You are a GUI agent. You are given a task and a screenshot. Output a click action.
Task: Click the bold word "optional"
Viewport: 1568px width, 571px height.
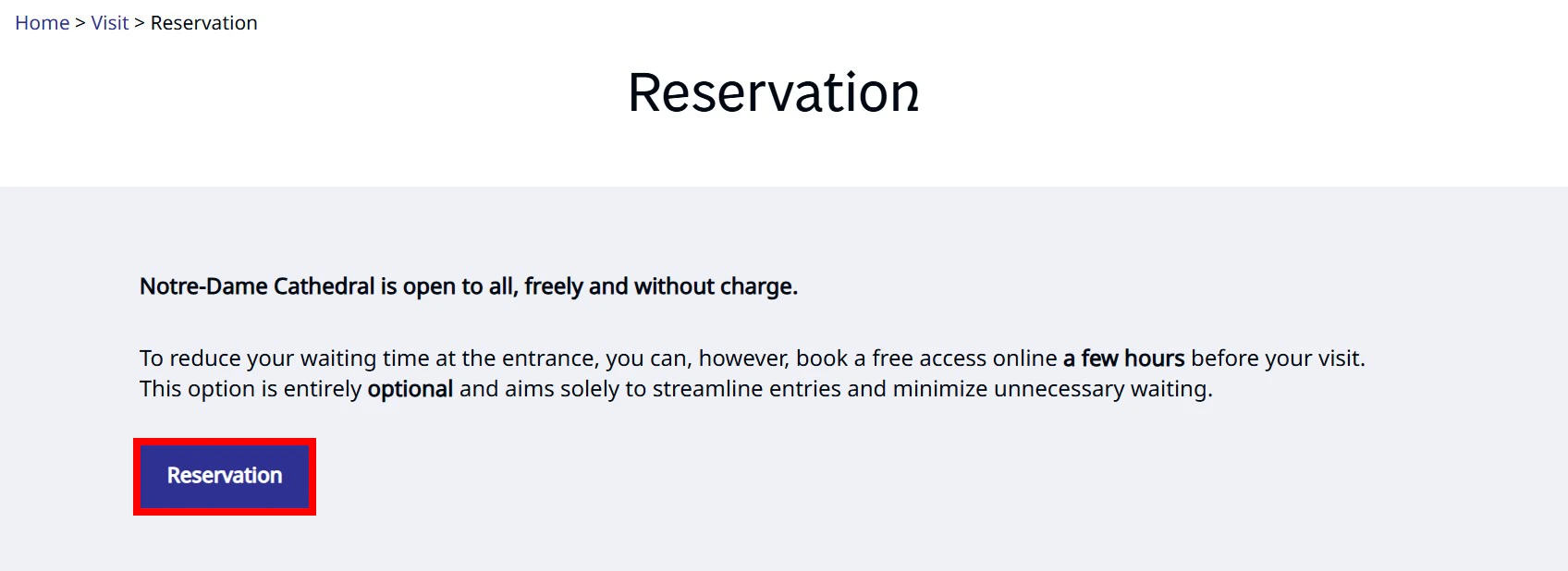point(410,389)
